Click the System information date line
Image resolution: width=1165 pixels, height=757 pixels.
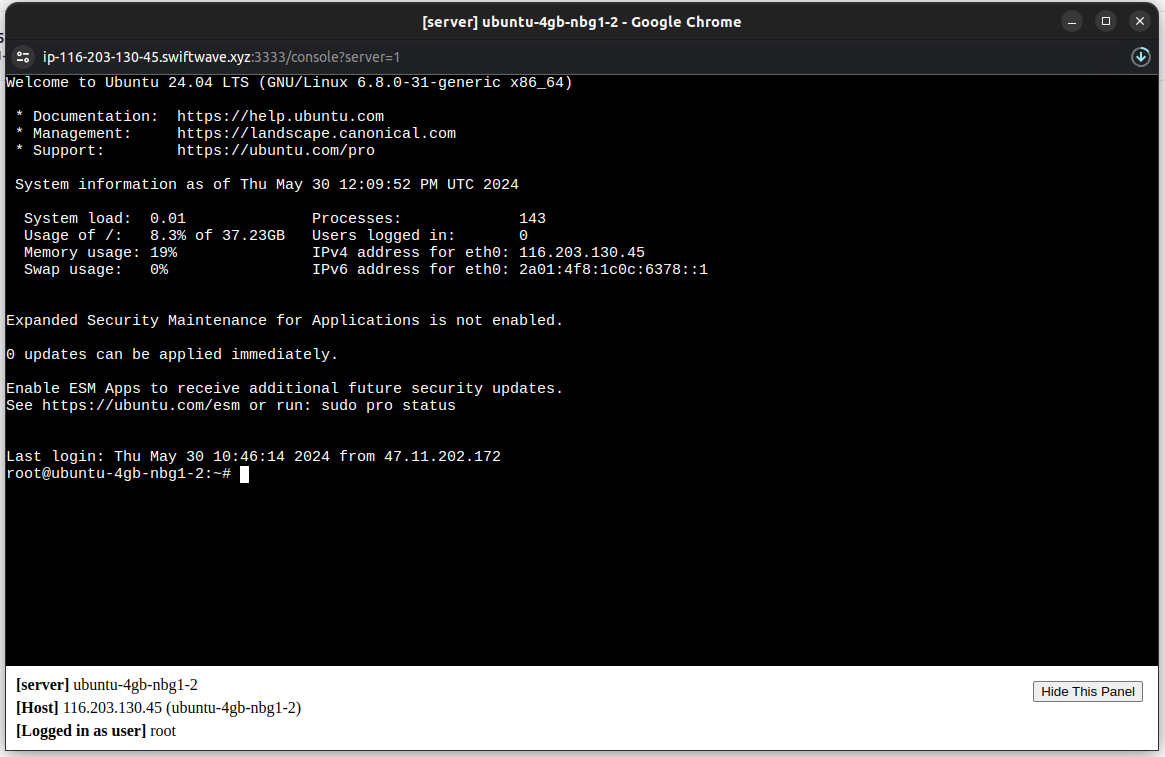coord(267,184)
